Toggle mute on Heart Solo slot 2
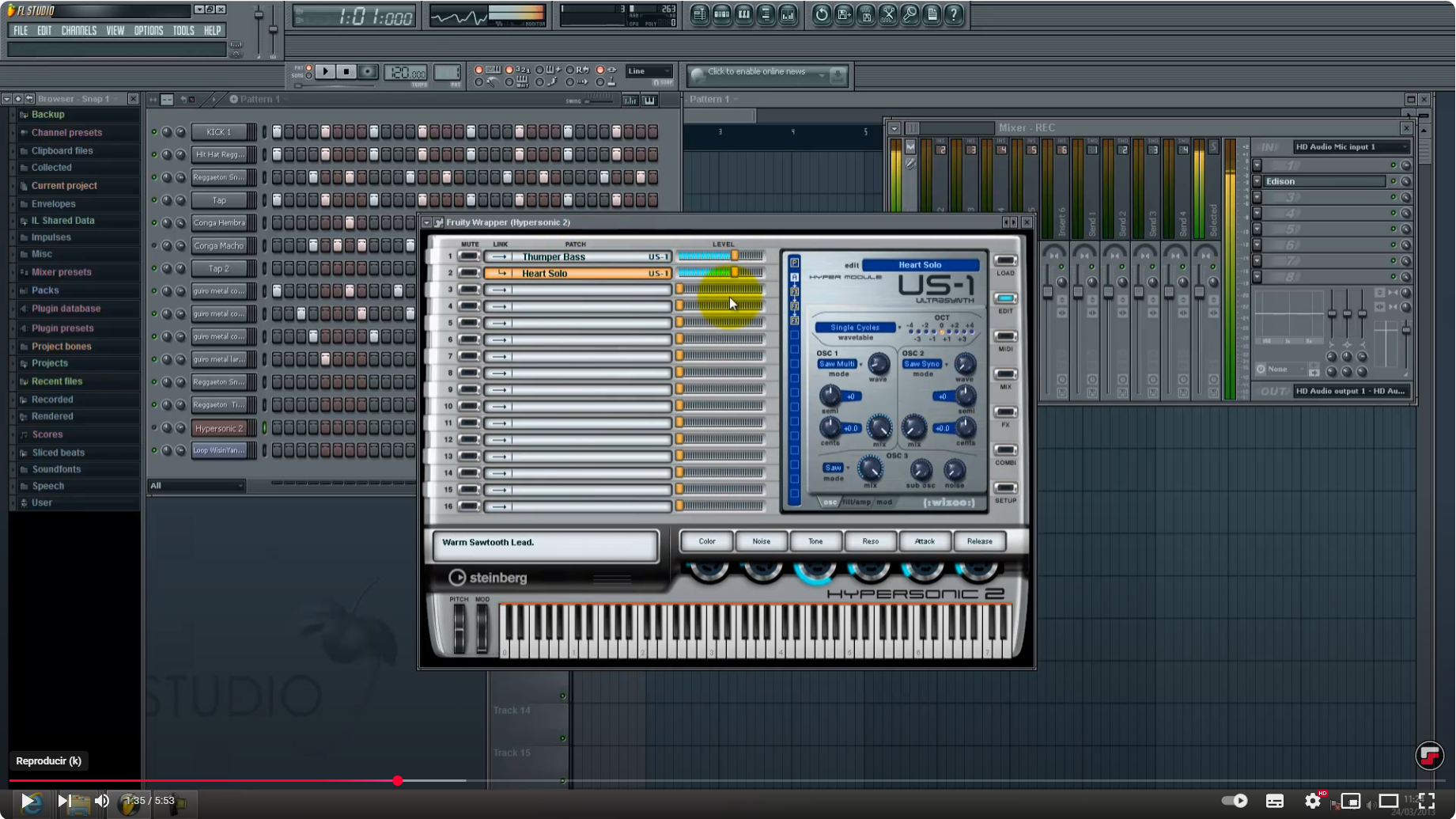The image size is (1456, 819). (469, 273)
